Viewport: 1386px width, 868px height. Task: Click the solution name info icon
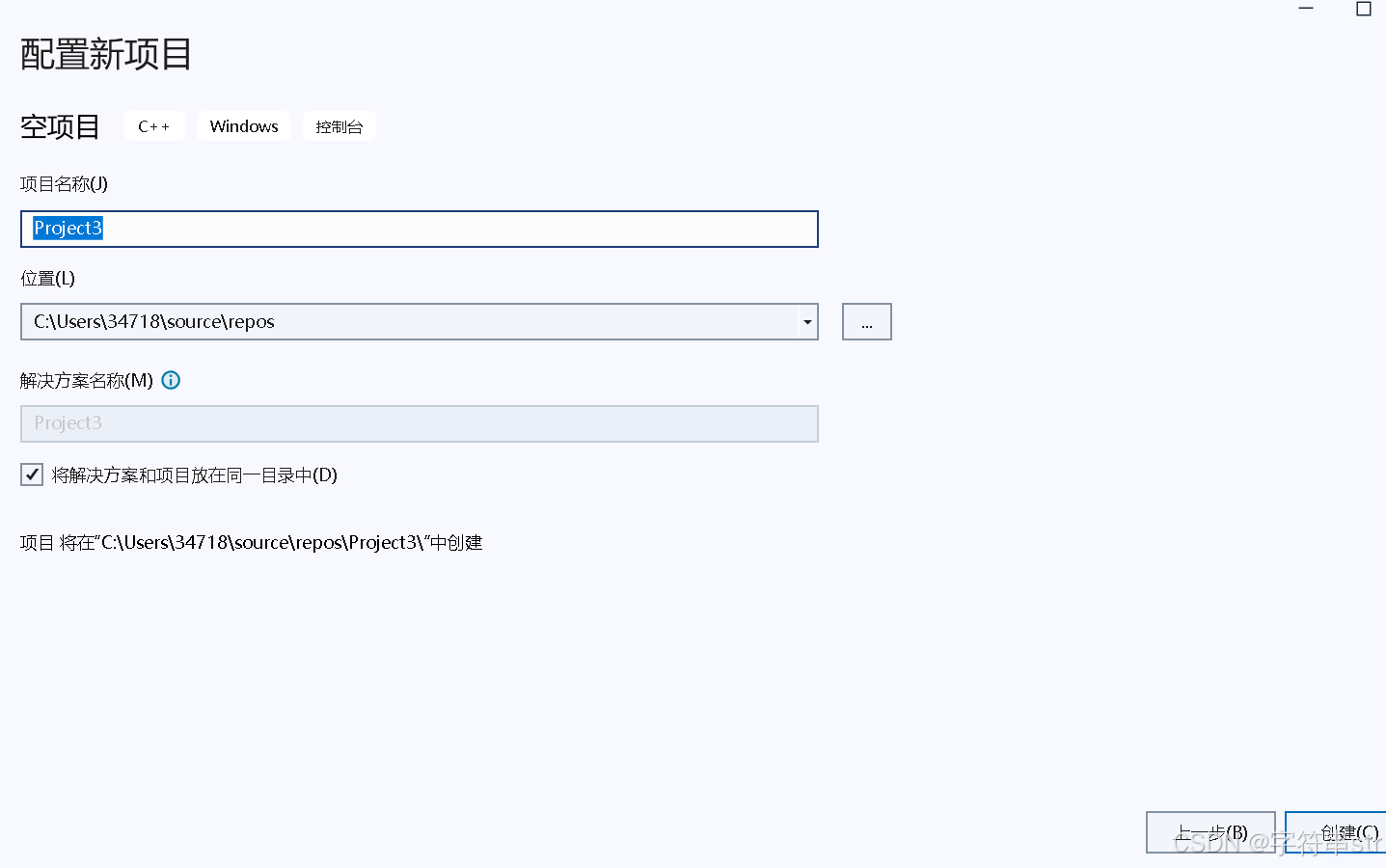[x=171, y=380]
